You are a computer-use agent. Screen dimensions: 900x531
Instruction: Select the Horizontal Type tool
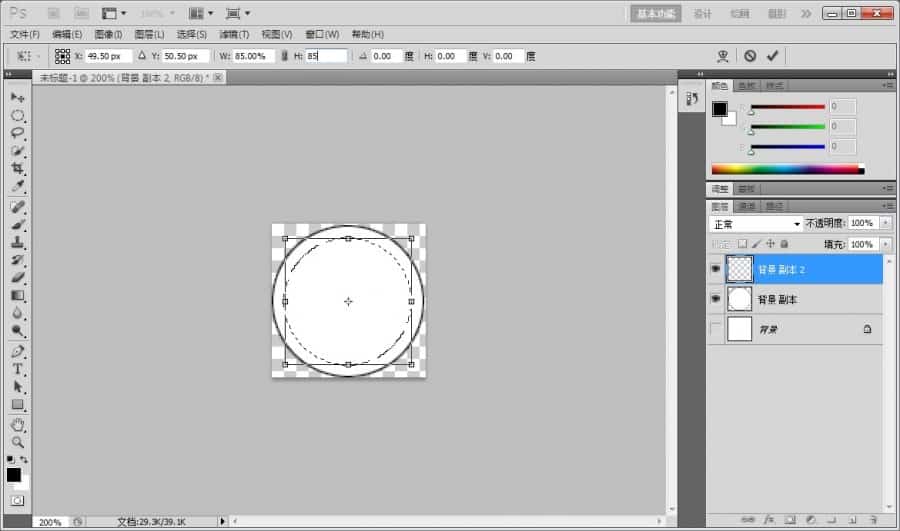(x=17, y=369)
